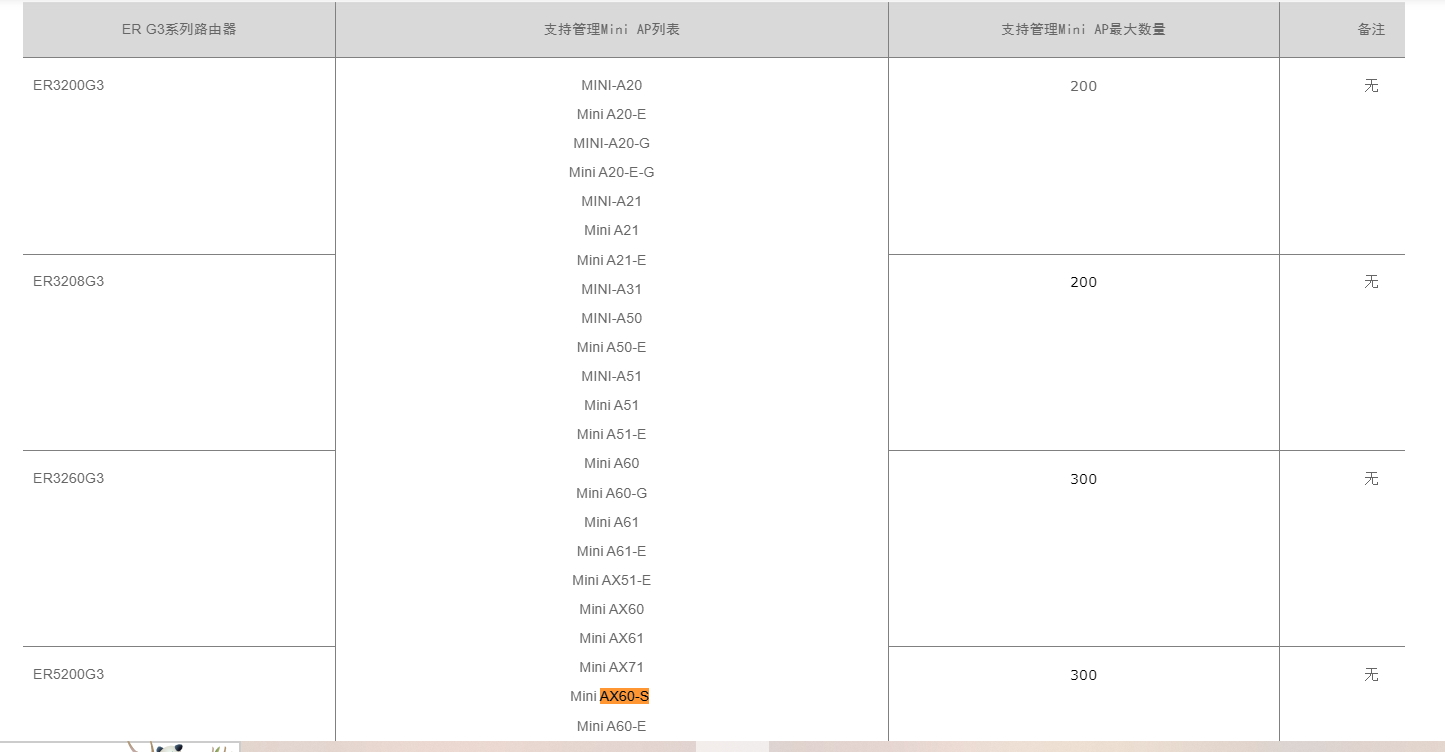The width and height of the screenshot is (1445, 752).
Task: Click the '支持管理Mini AP最大数量' column header
Action: click(x=1083, y=30)
